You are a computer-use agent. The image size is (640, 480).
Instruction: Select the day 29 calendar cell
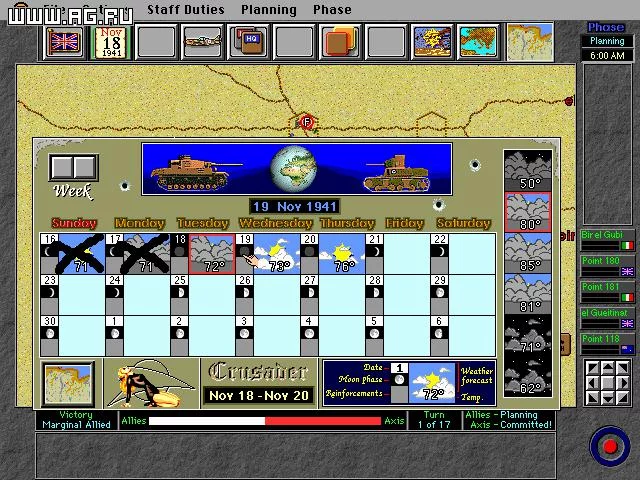[463, 295]
